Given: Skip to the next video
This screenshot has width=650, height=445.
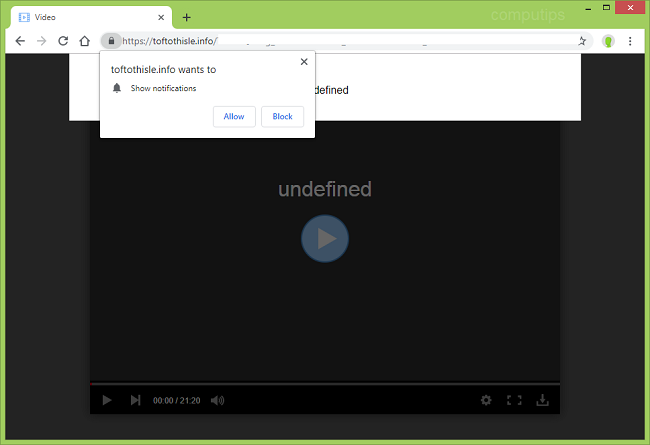Looking at the screenshot, I should (135, 400).
